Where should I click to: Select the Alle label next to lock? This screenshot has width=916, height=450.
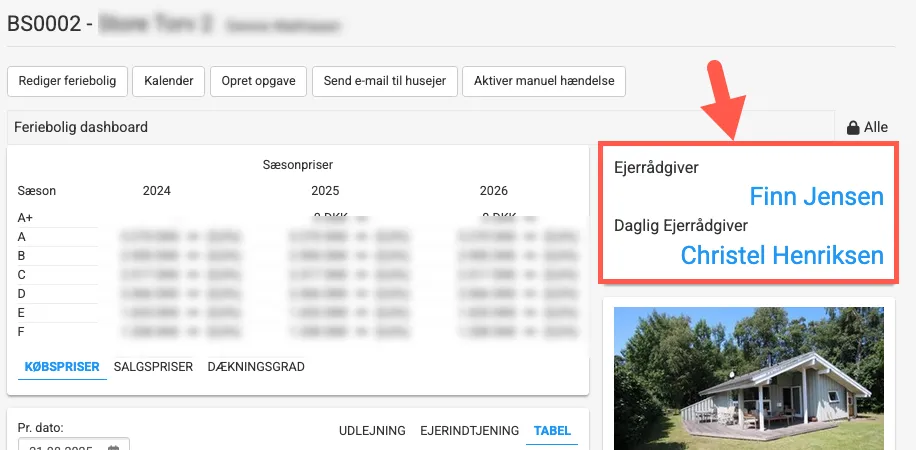click(876, 128)
